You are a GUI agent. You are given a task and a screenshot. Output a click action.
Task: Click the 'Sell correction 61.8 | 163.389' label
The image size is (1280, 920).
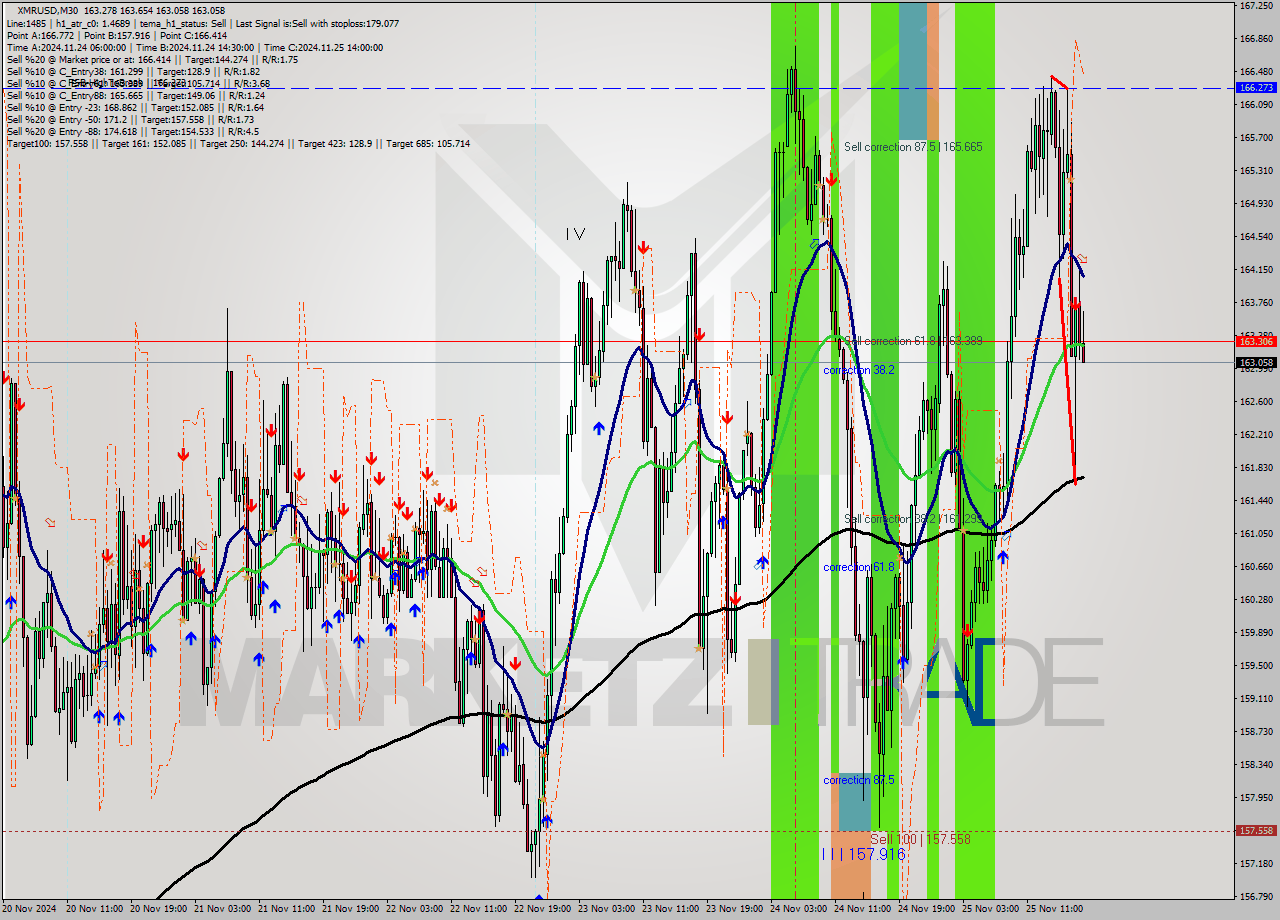coord(913,341)
